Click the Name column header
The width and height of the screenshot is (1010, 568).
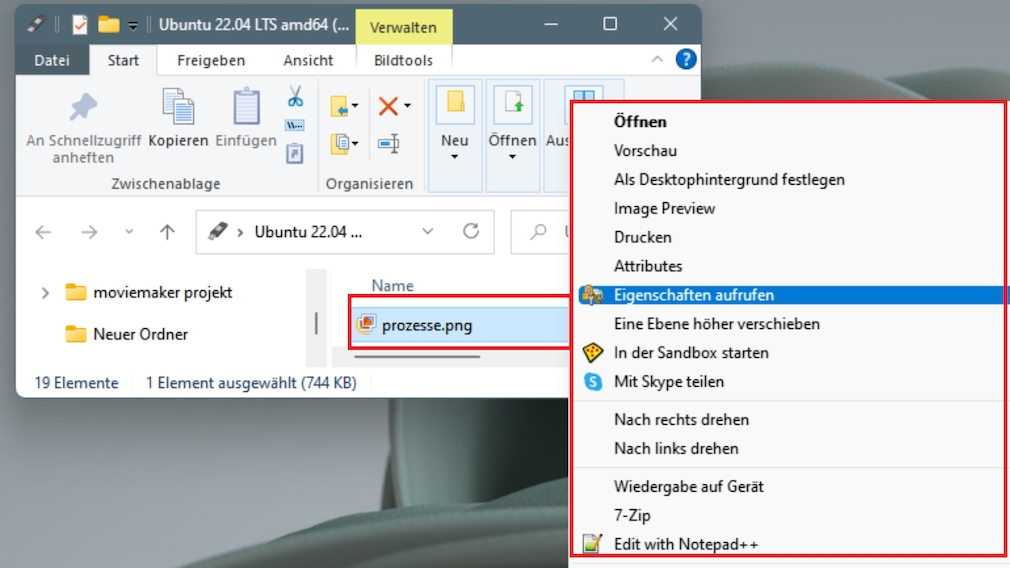click(x=392, y=286)
